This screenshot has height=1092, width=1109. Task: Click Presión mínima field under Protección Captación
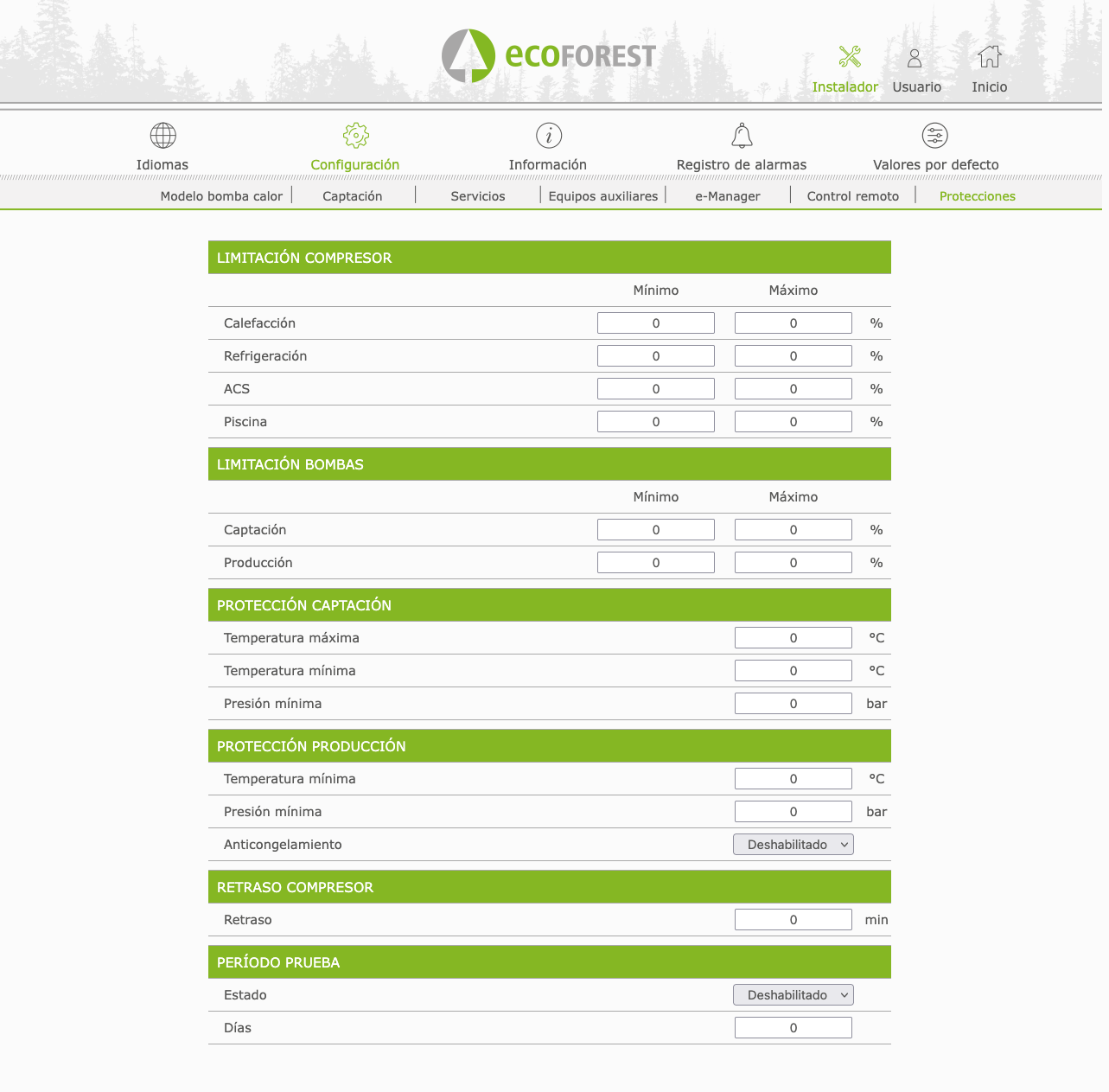[793, 704]
